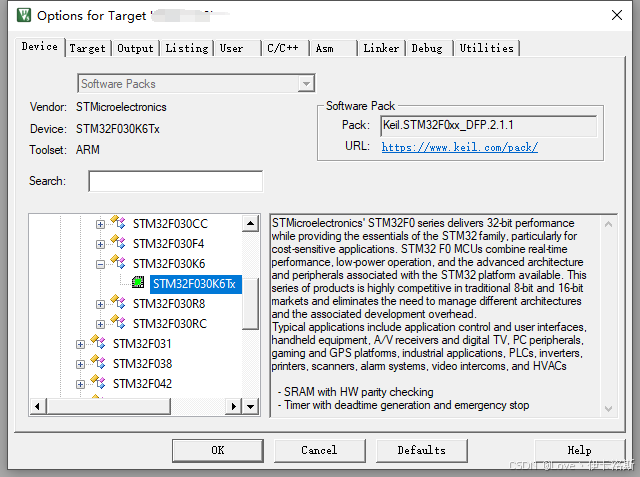
Task: Open the keil.com/pack URL link
Action: click(460, 147)
